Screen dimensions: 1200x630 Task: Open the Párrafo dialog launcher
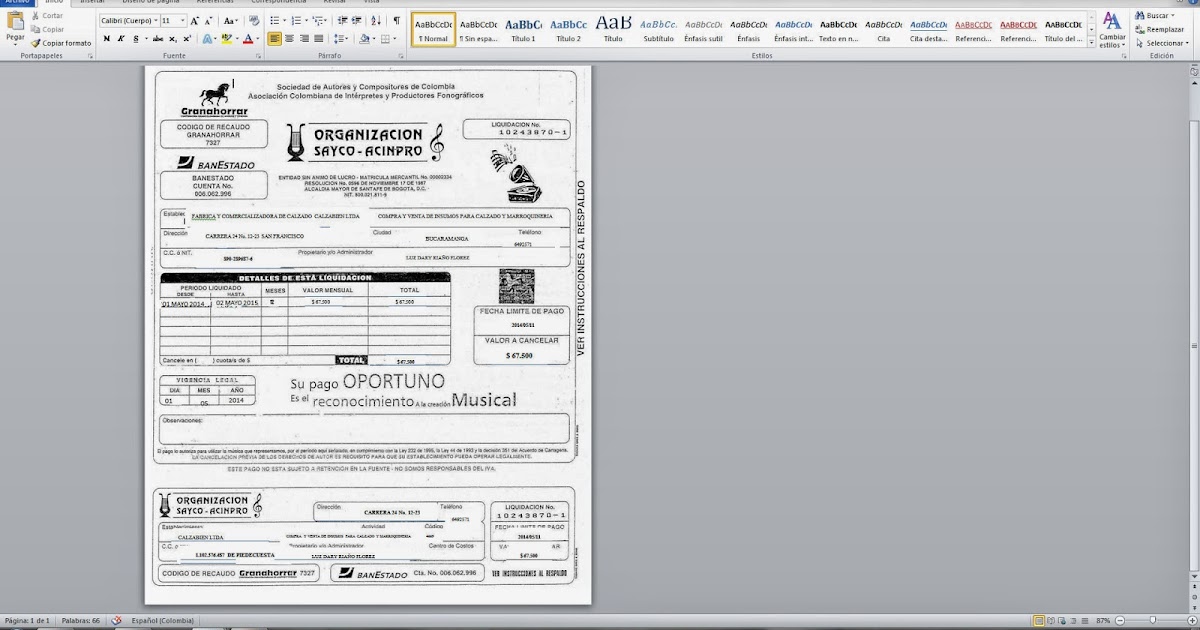point(400,56)
